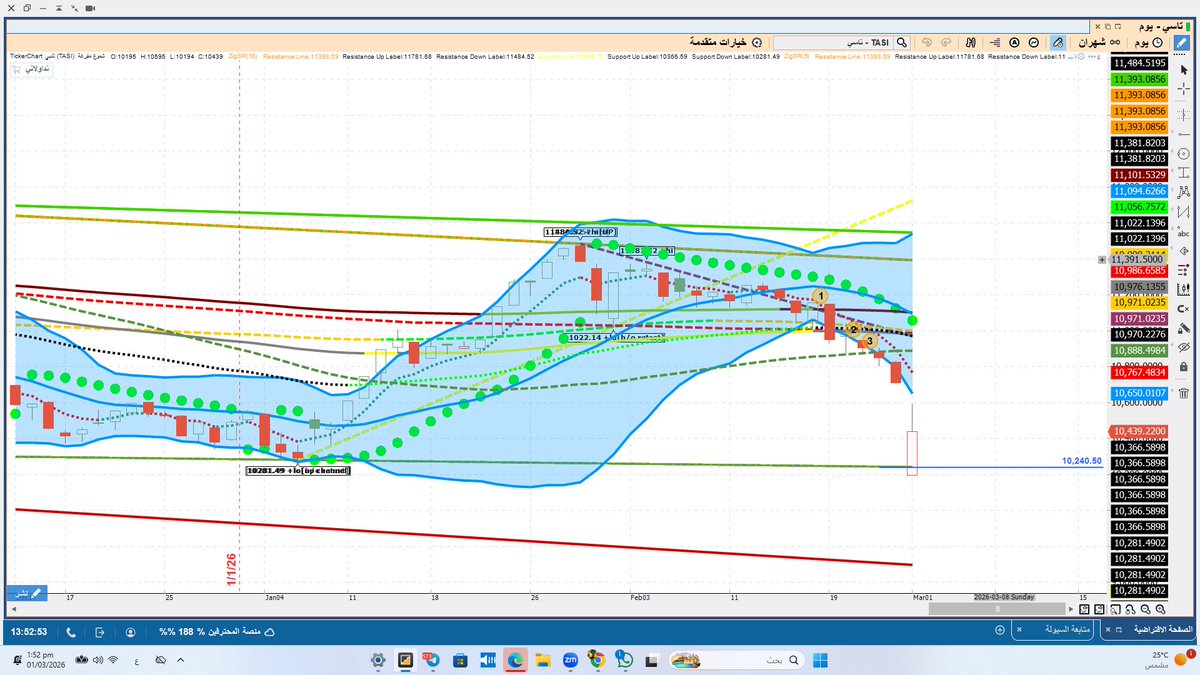Click the undo arrow in toolbar
The width and height of the screenshot is (1200, 675).
pyautogui.click(x=927, y=43)
